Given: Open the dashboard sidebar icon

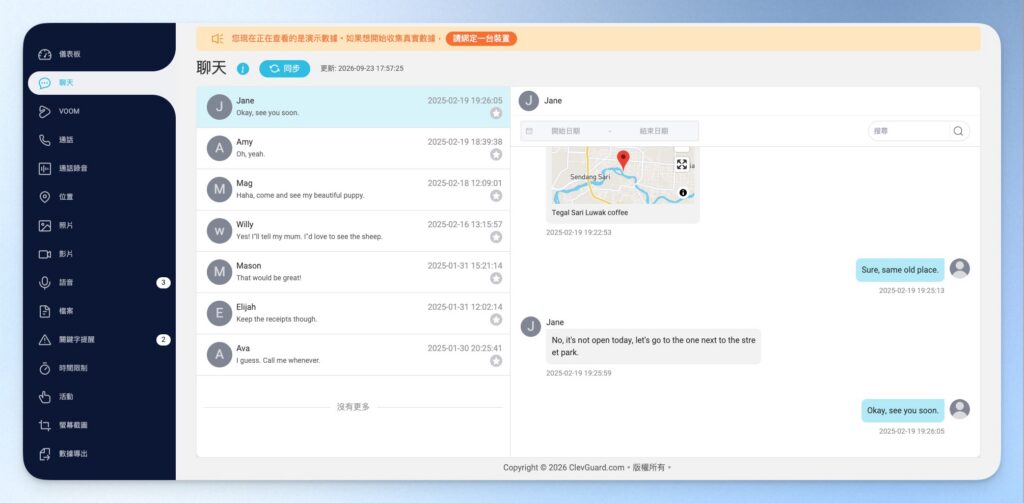Looking at the screenshot, I should click(x=44, y=55).
